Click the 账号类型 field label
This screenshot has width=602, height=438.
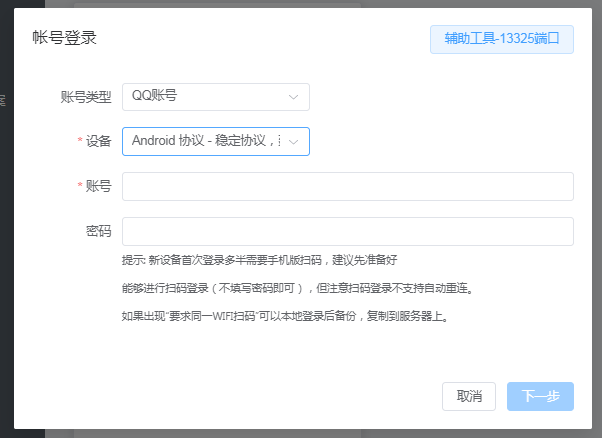click(86, 97)
